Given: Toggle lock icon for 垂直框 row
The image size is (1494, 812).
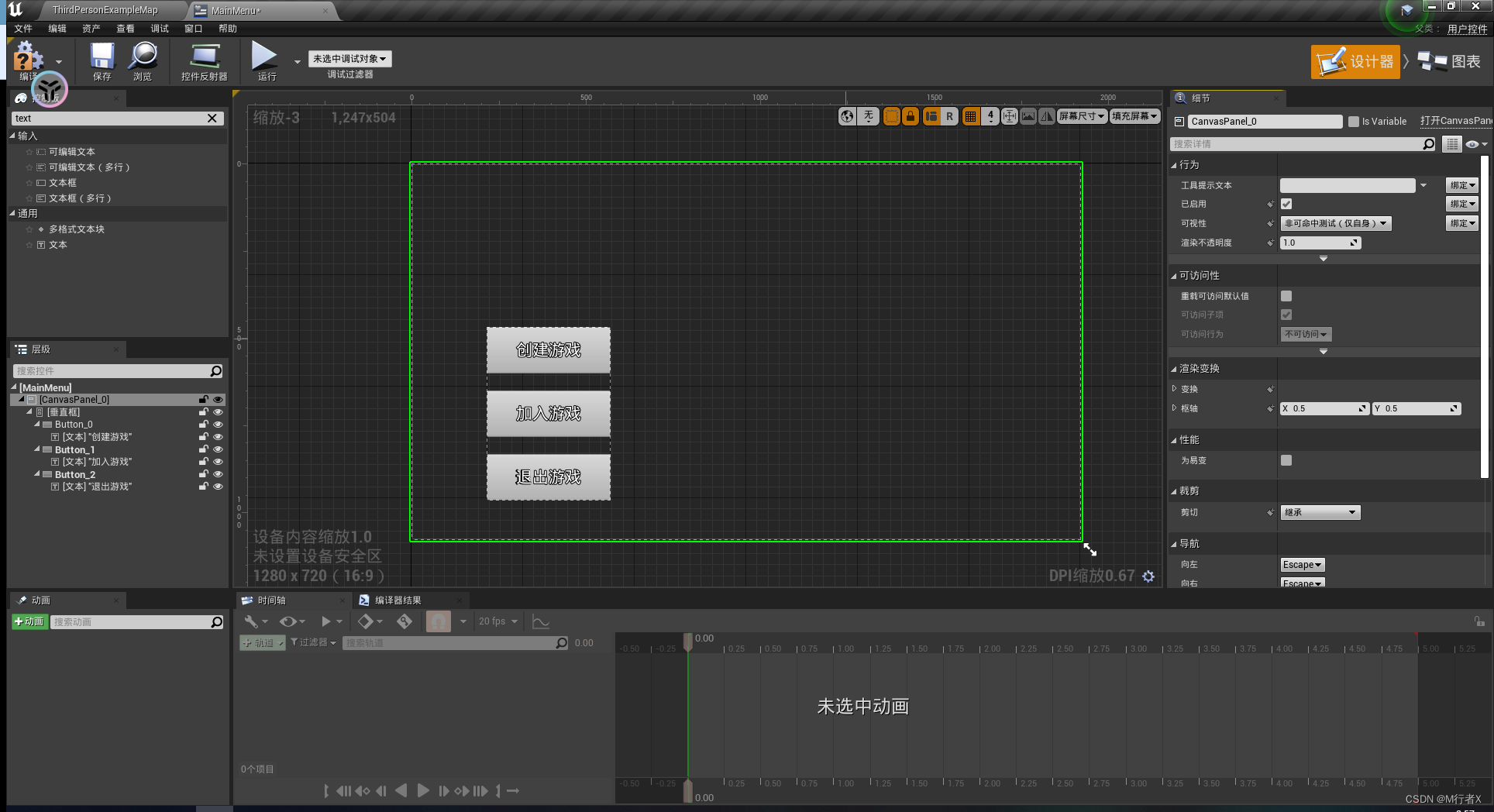Looking at the screenshot, I should (204, 412).
